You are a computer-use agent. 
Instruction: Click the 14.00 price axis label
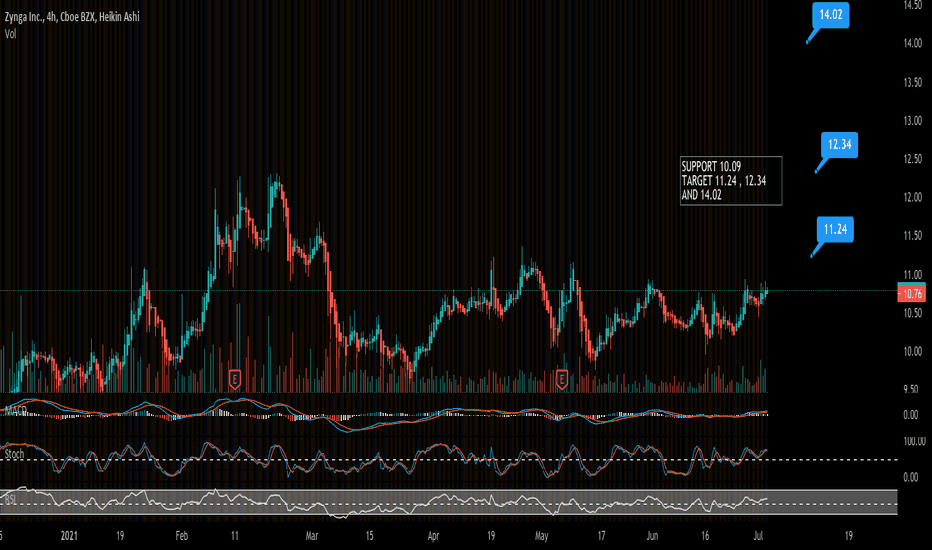[x=912, y=43]
